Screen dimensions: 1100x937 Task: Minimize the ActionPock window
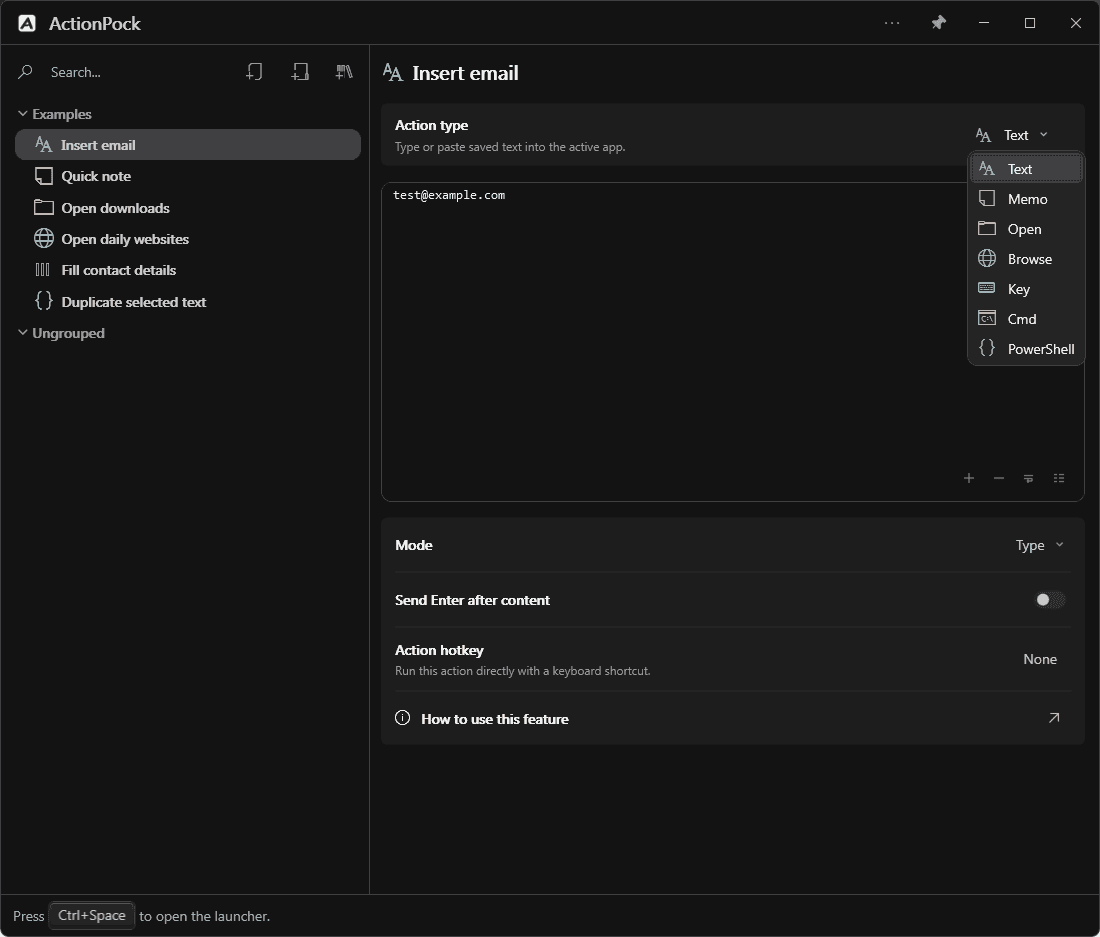tap(984, 23)
